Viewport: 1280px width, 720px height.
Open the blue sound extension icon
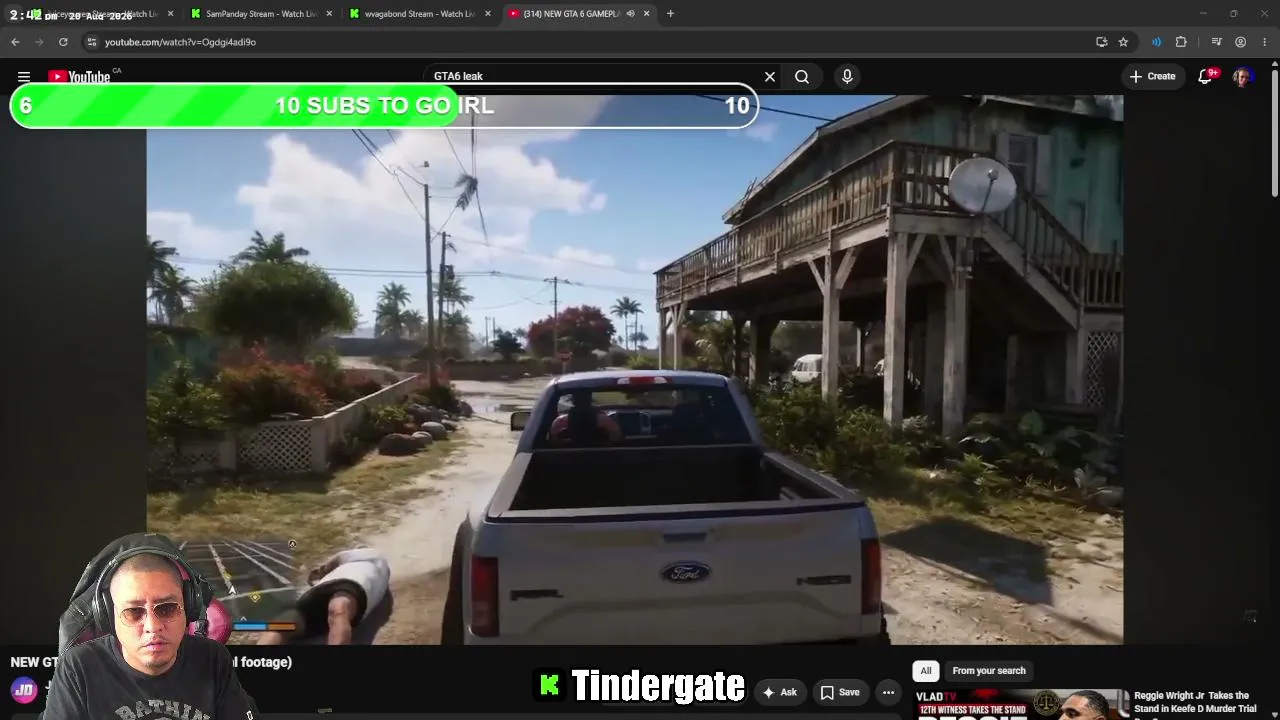(x=1156, y=42)
